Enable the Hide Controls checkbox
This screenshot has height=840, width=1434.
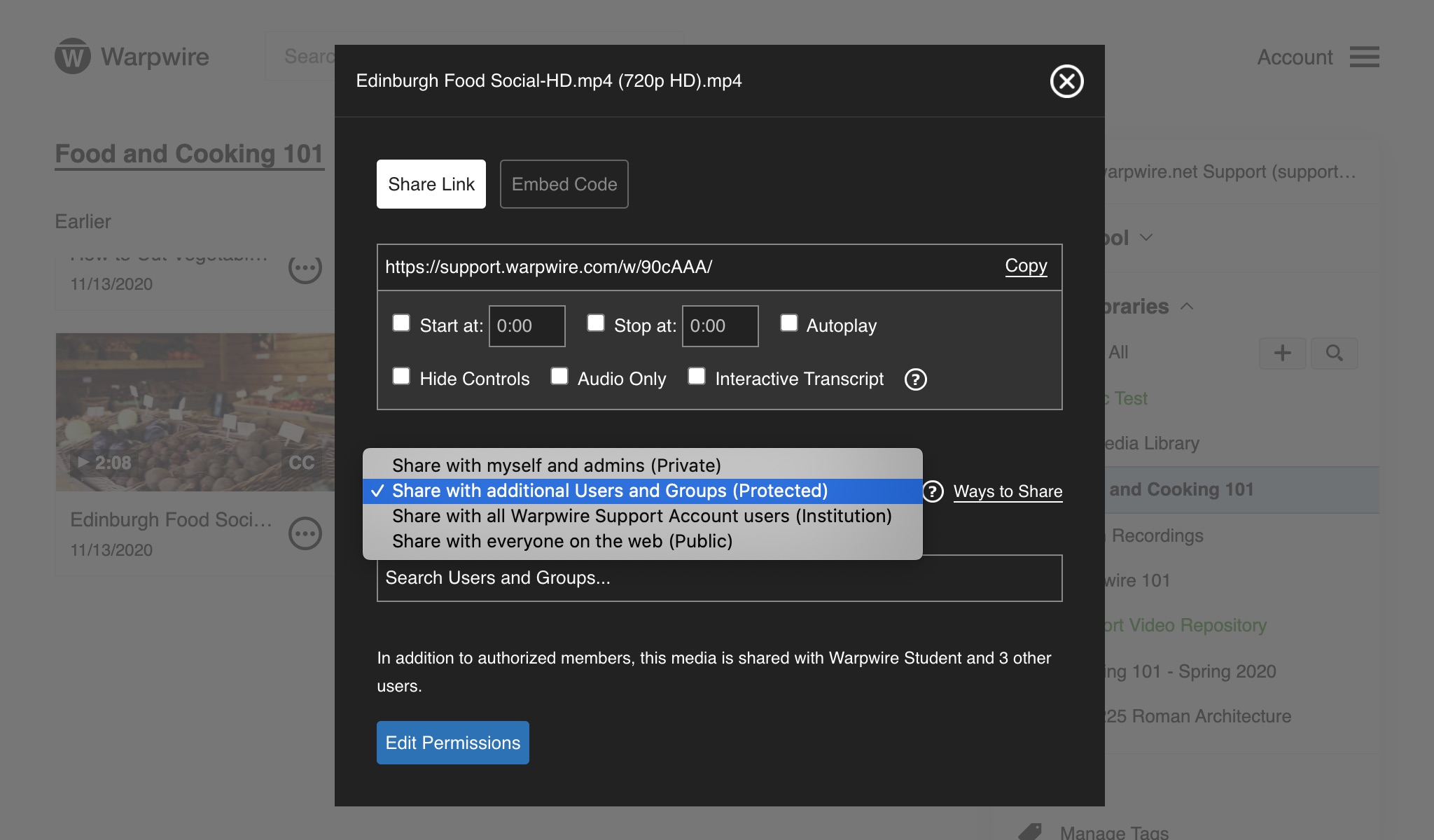(x=401, y=377)
